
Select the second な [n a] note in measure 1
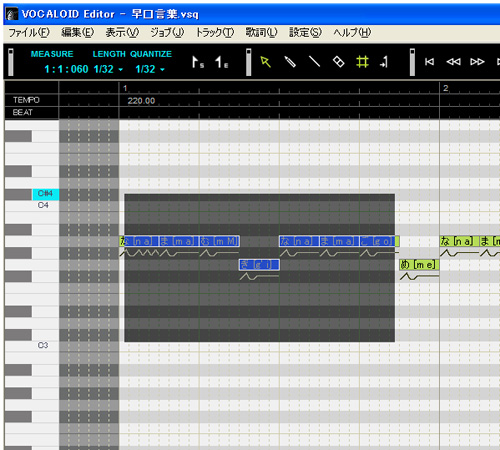(299, 241)
